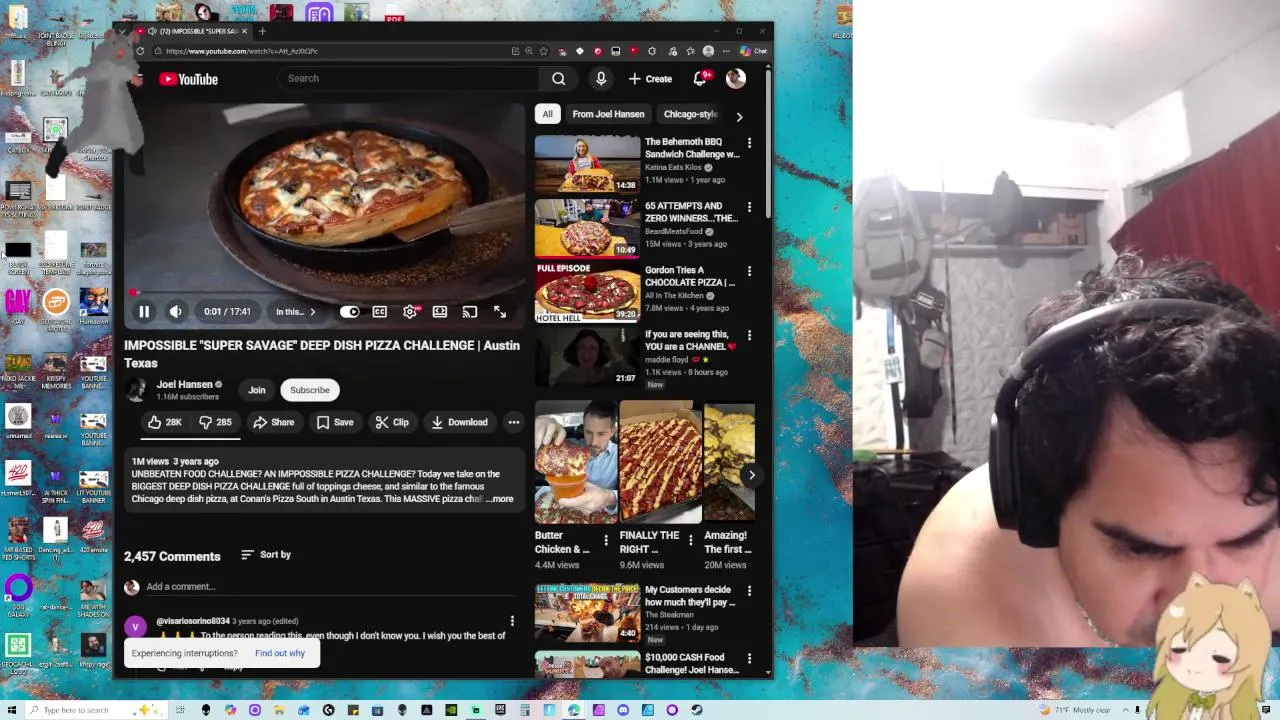Open the YouTube notifications bell

click(x=701, y=79)
